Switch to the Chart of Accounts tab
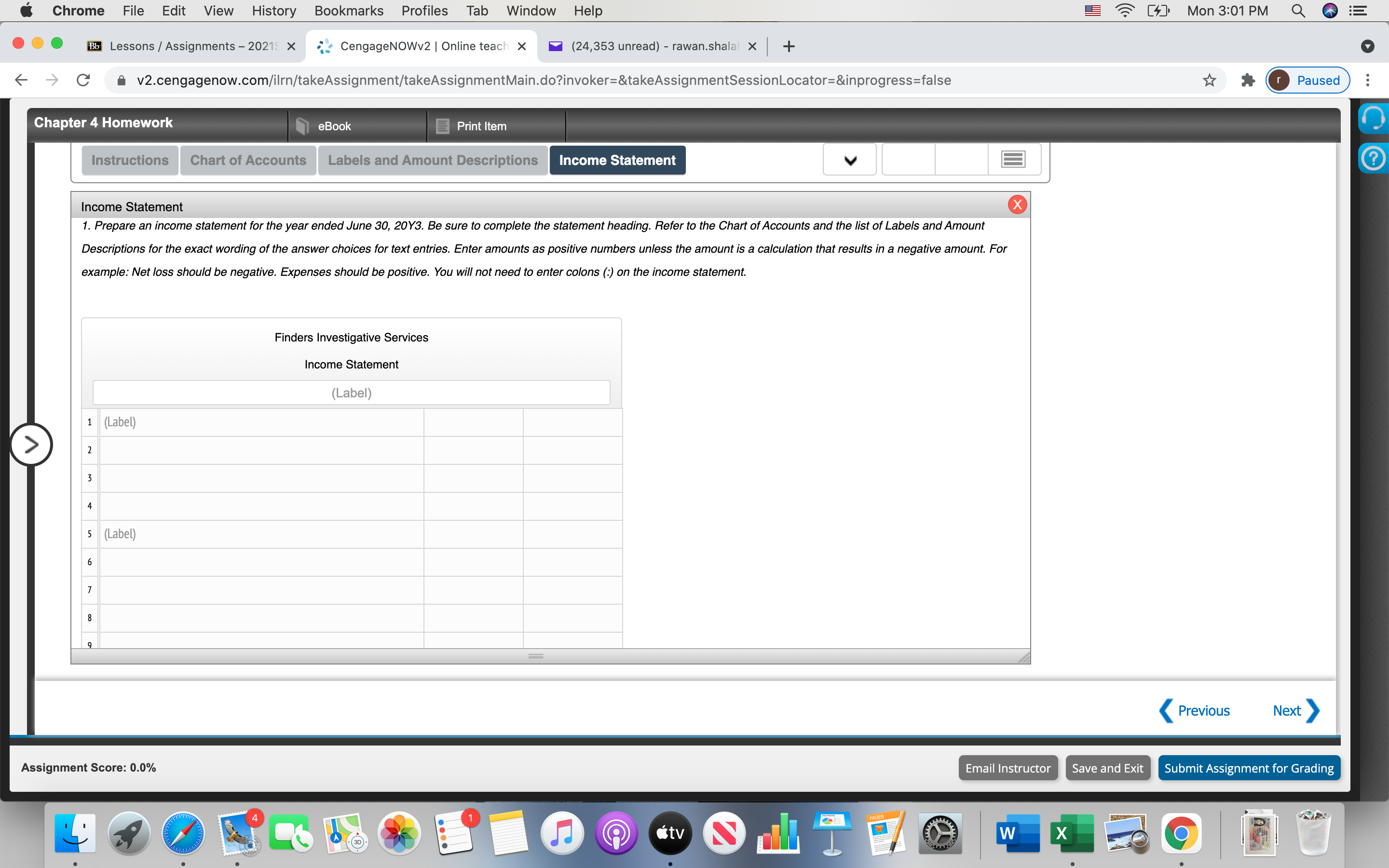1389x868 pixels. pos(248,160)
